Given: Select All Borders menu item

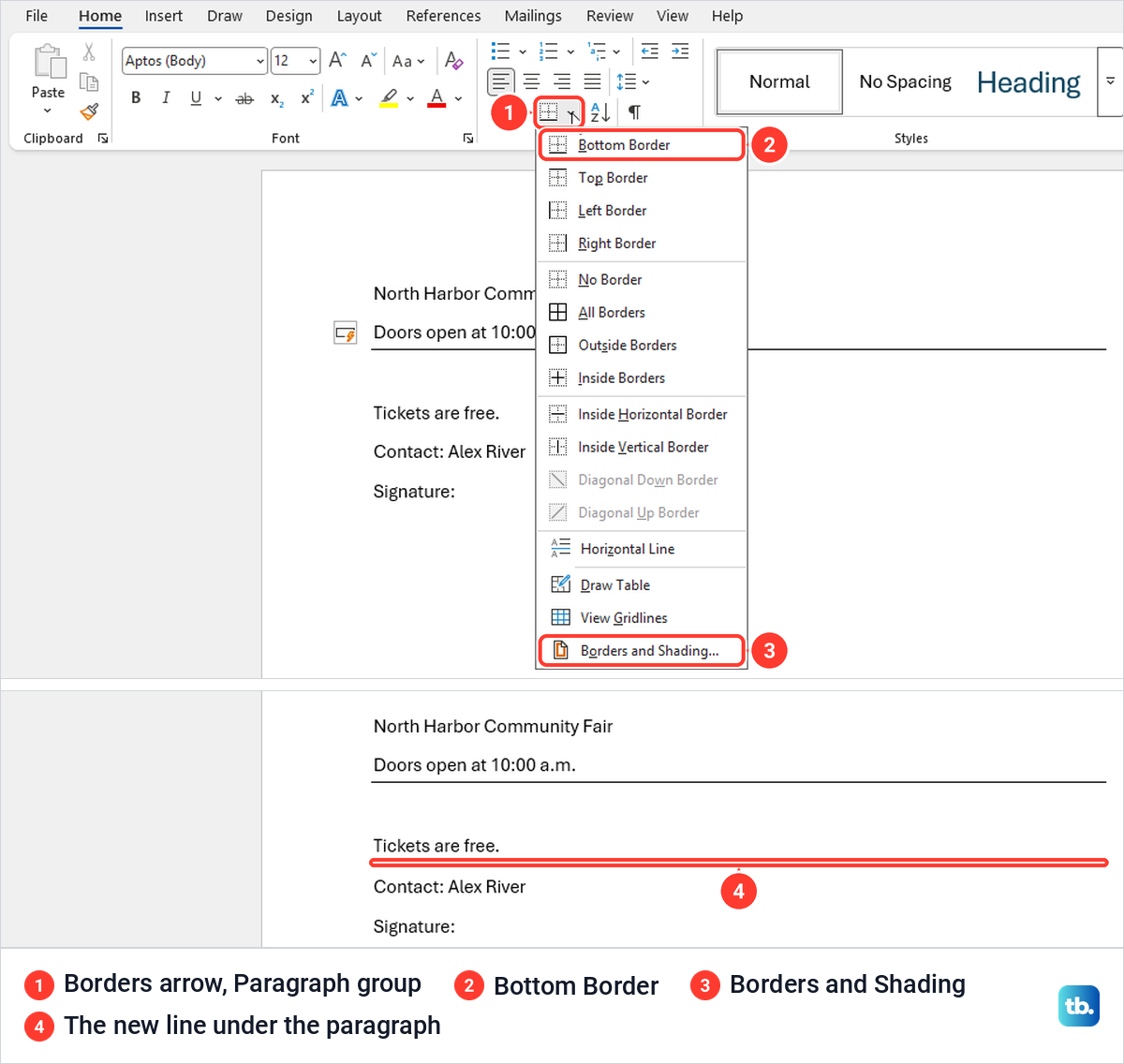Looking at the screenshot, I should pyautogui.click(x=642, y=313).
